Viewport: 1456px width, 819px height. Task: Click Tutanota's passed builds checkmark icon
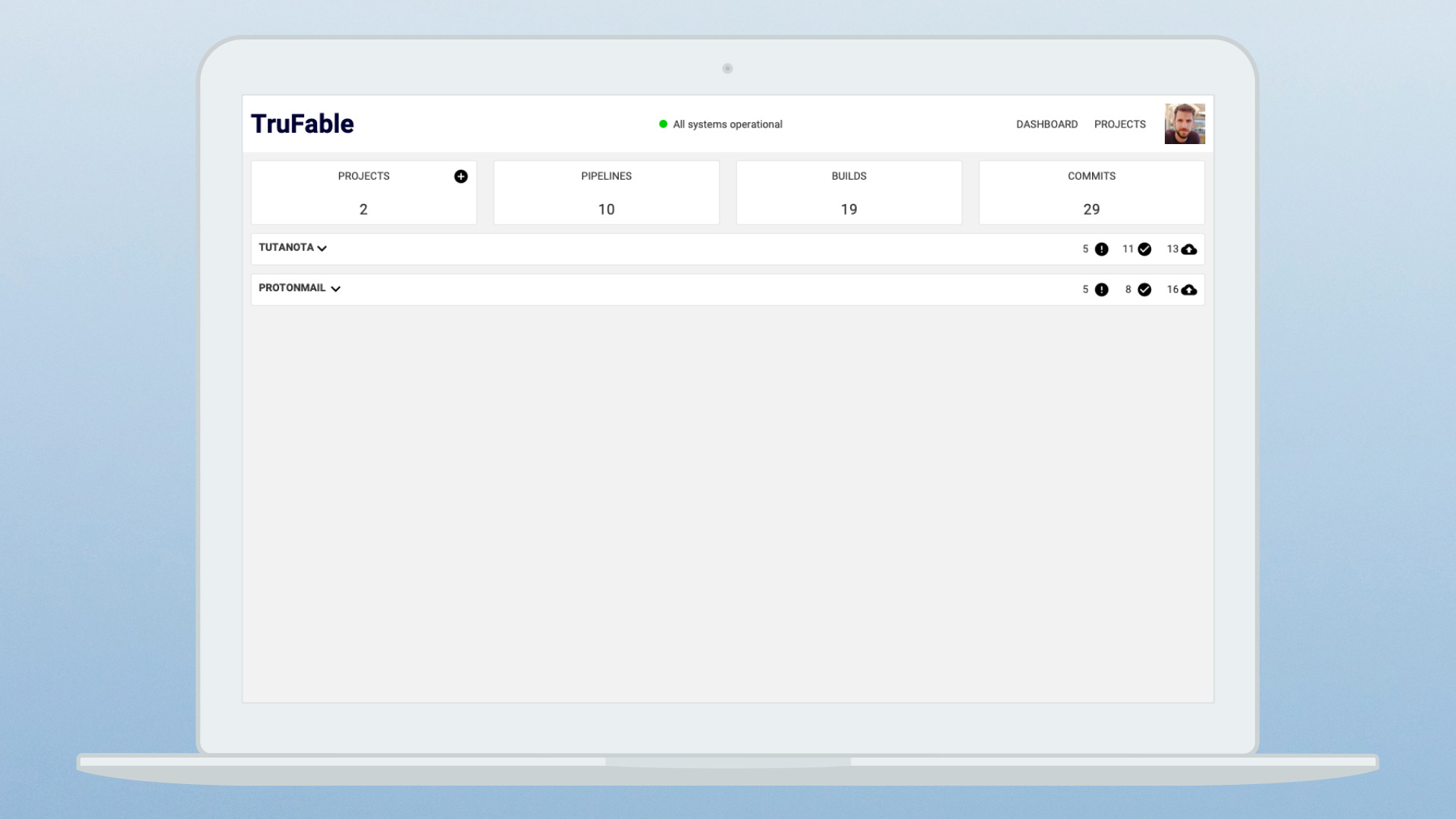[x=1144, y=249]
